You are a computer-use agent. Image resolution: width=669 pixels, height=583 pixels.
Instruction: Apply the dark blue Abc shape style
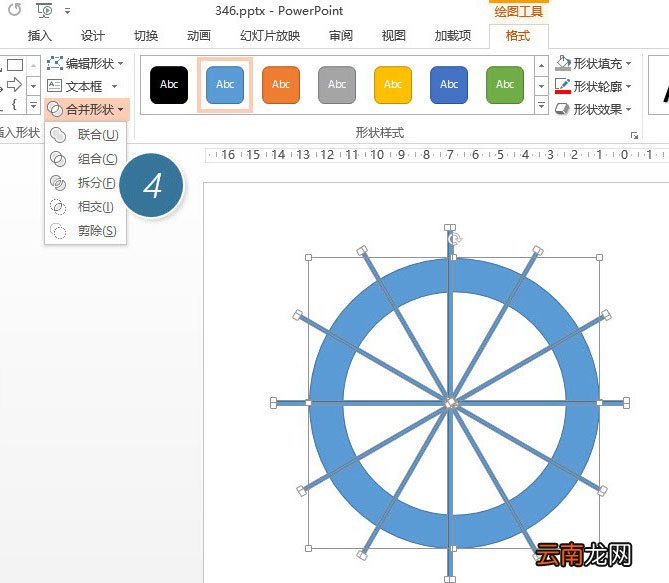[449, 85]
